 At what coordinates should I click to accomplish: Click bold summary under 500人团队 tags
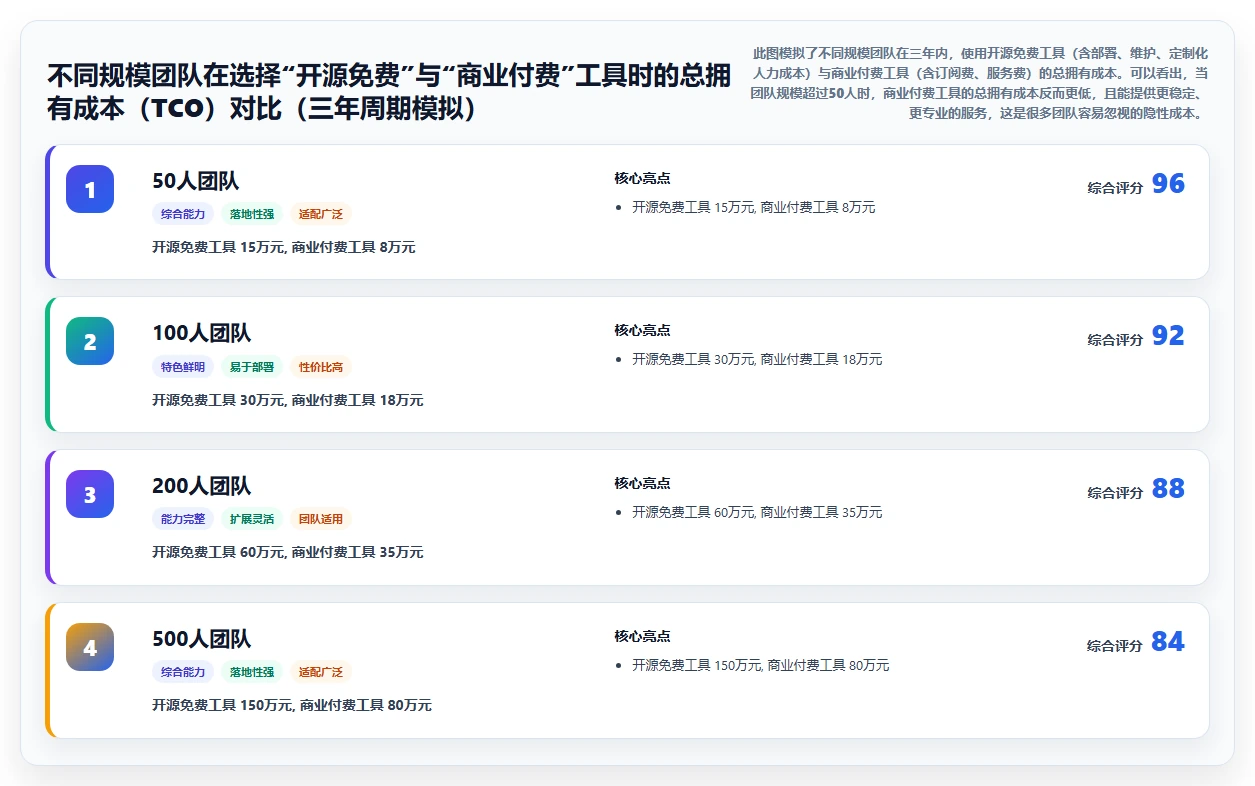[292, 705]
